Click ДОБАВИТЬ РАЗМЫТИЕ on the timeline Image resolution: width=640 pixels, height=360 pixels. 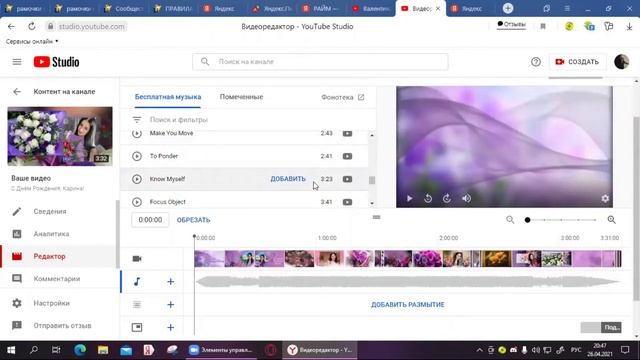point(407,305)
